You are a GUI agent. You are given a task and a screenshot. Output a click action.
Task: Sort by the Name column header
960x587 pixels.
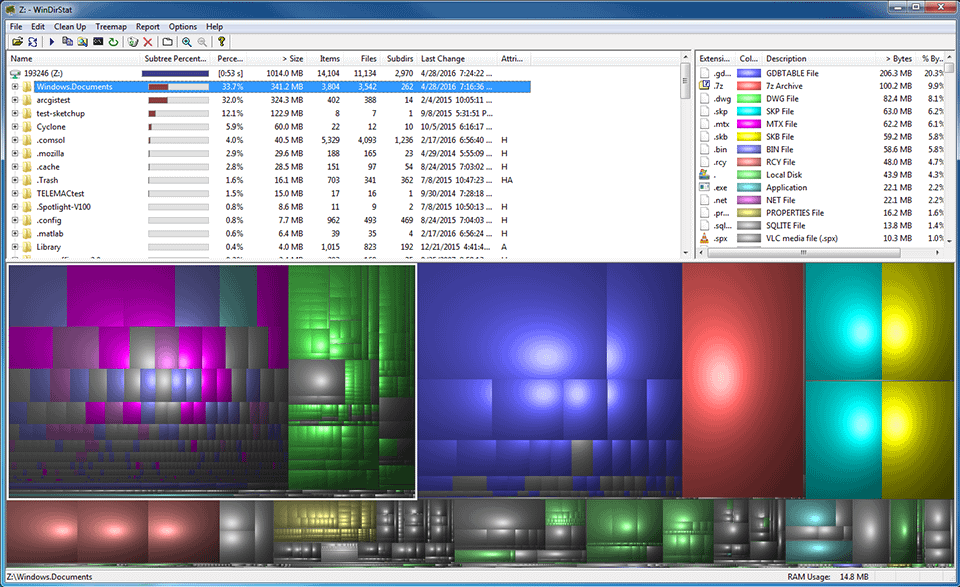(74, 59)
